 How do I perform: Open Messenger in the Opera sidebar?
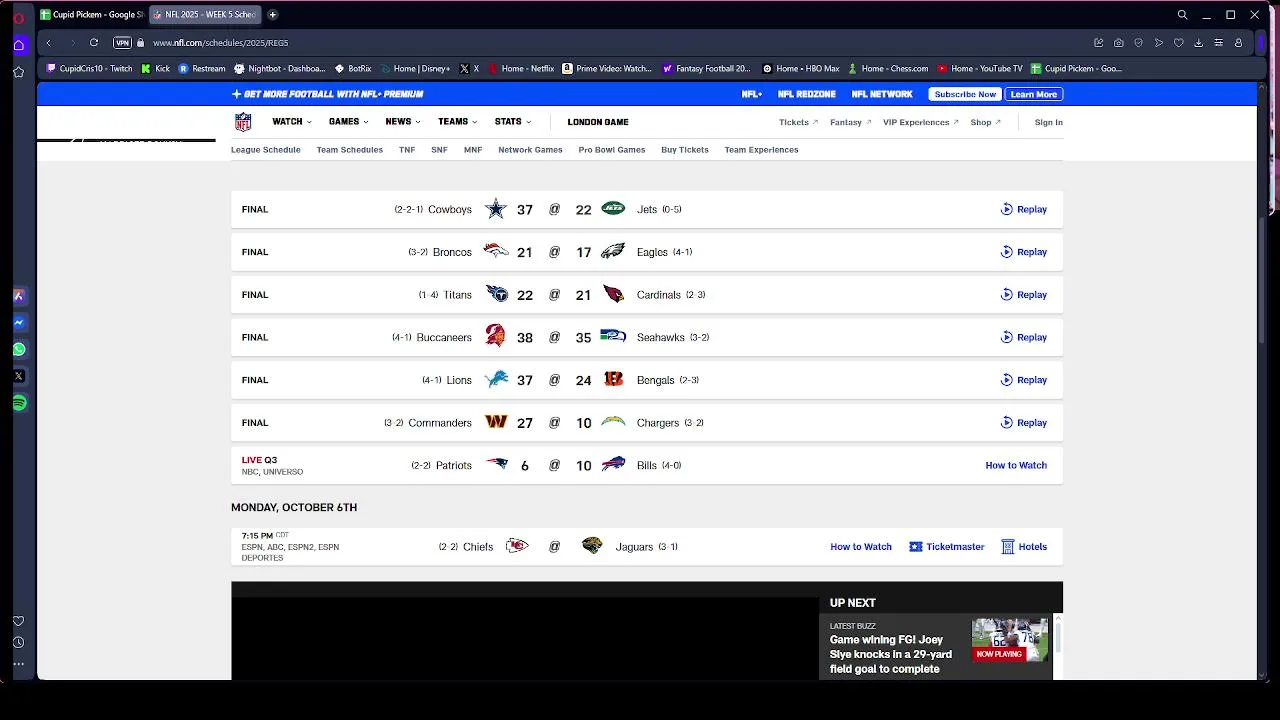[x=19, y=323]
